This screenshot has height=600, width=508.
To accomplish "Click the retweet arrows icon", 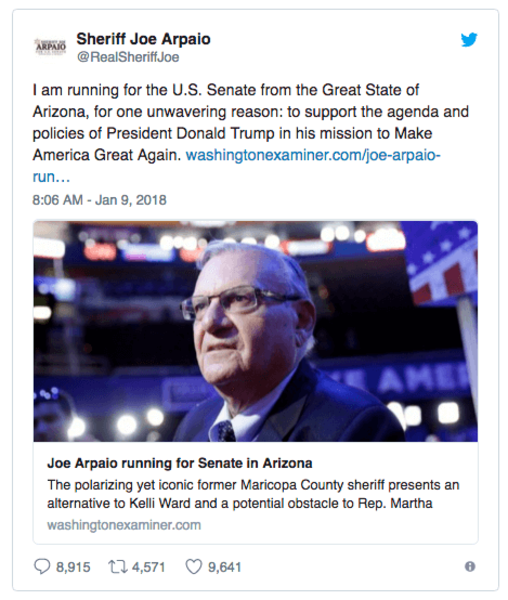I will pyautogui.click(x=118, y=567).
